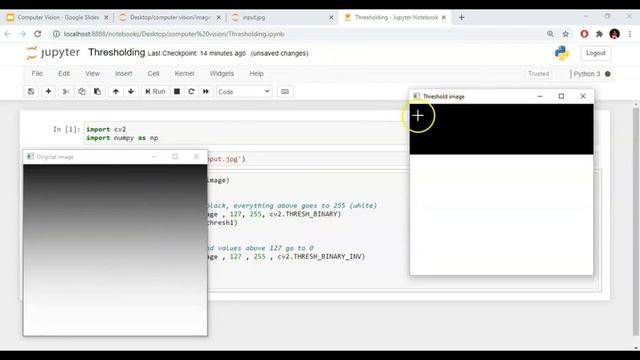Minimize the Threshold image window
Screen dimensions: 640x360
click(540, 96)
